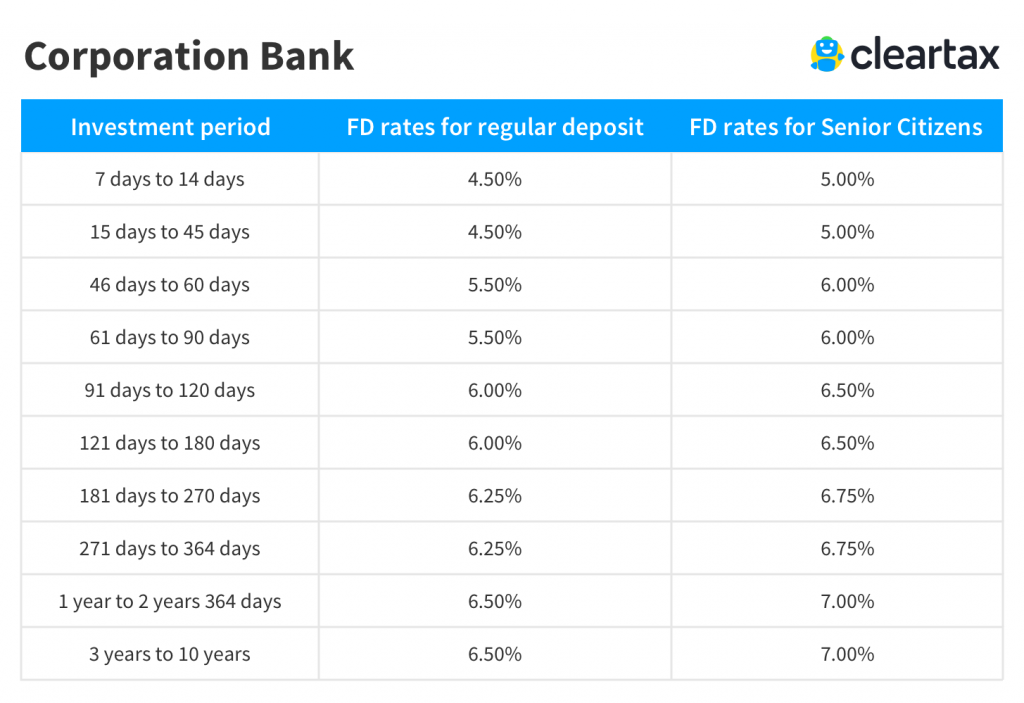This screenshot has width=1024, height=703.
Task: Select the FD rates for Senior Citizens header
Action: pyautogui.click(x=836, y=127)
